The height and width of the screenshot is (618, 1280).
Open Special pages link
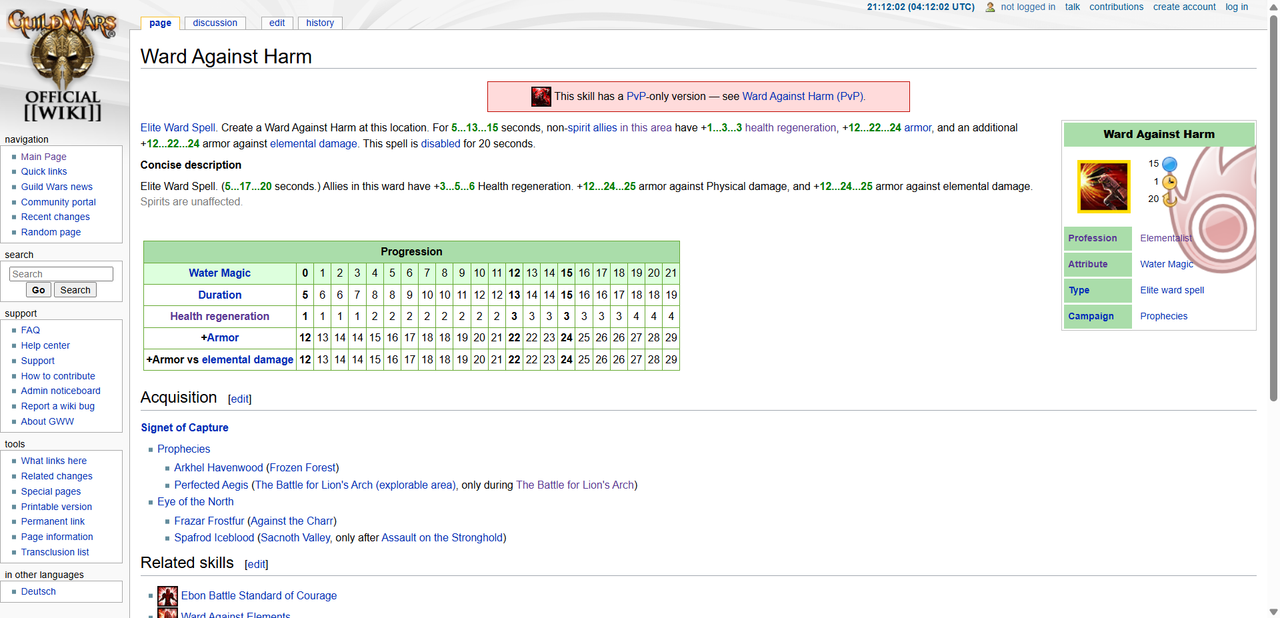tap(53, 491)
